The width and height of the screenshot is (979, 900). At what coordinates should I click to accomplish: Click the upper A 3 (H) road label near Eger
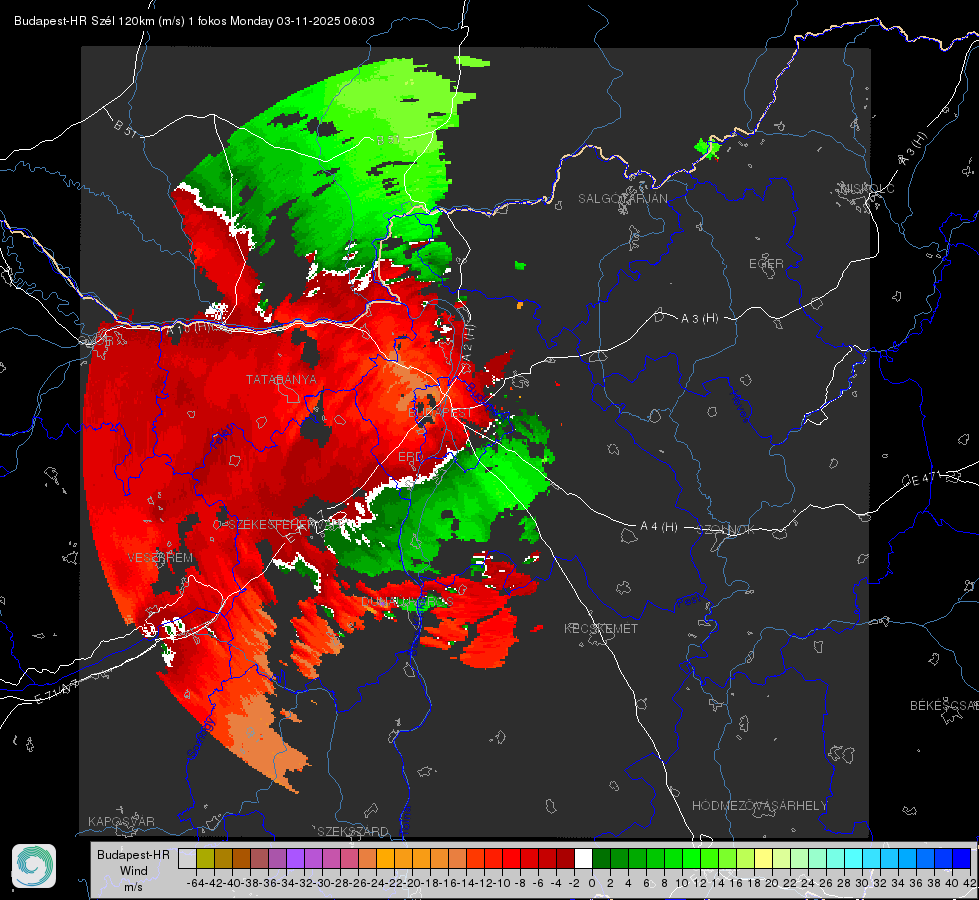click(699, 319)
